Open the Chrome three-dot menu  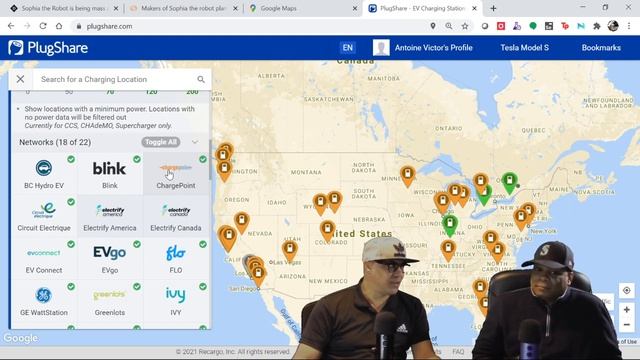point(629,26)
